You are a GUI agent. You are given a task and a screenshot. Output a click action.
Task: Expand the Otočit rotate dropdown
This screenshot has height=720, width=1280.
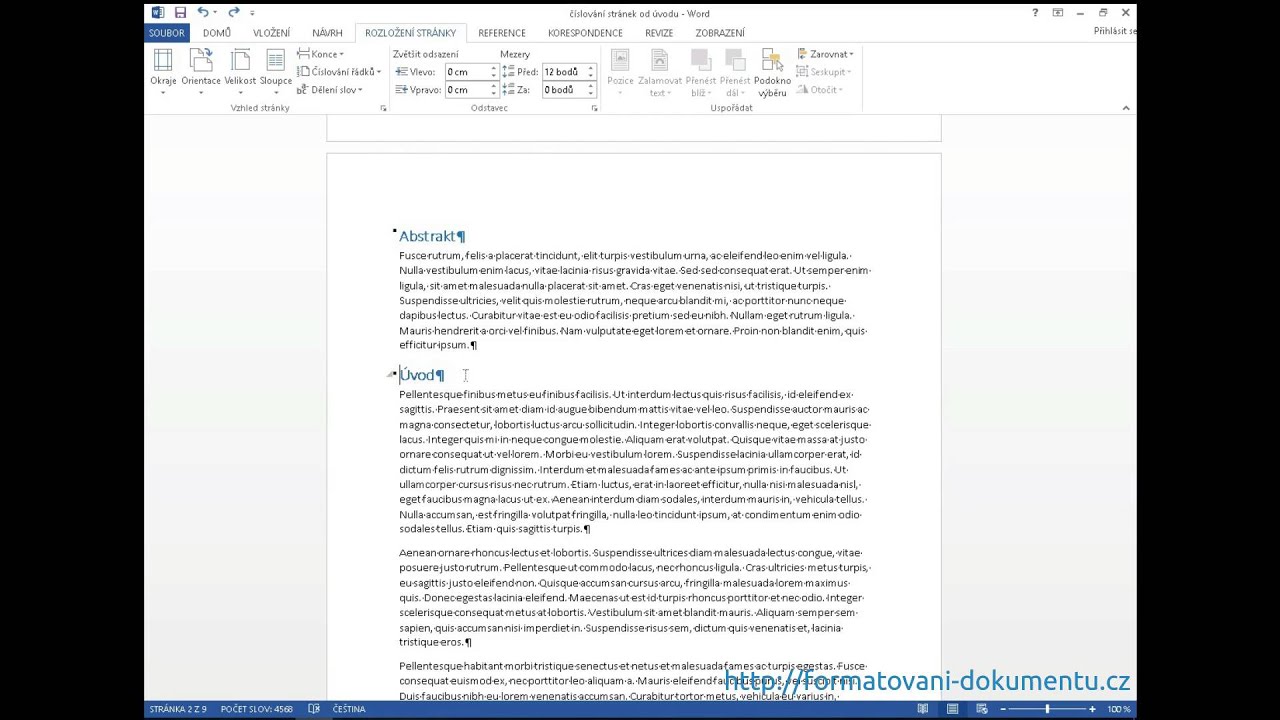(x=820, y=90)
